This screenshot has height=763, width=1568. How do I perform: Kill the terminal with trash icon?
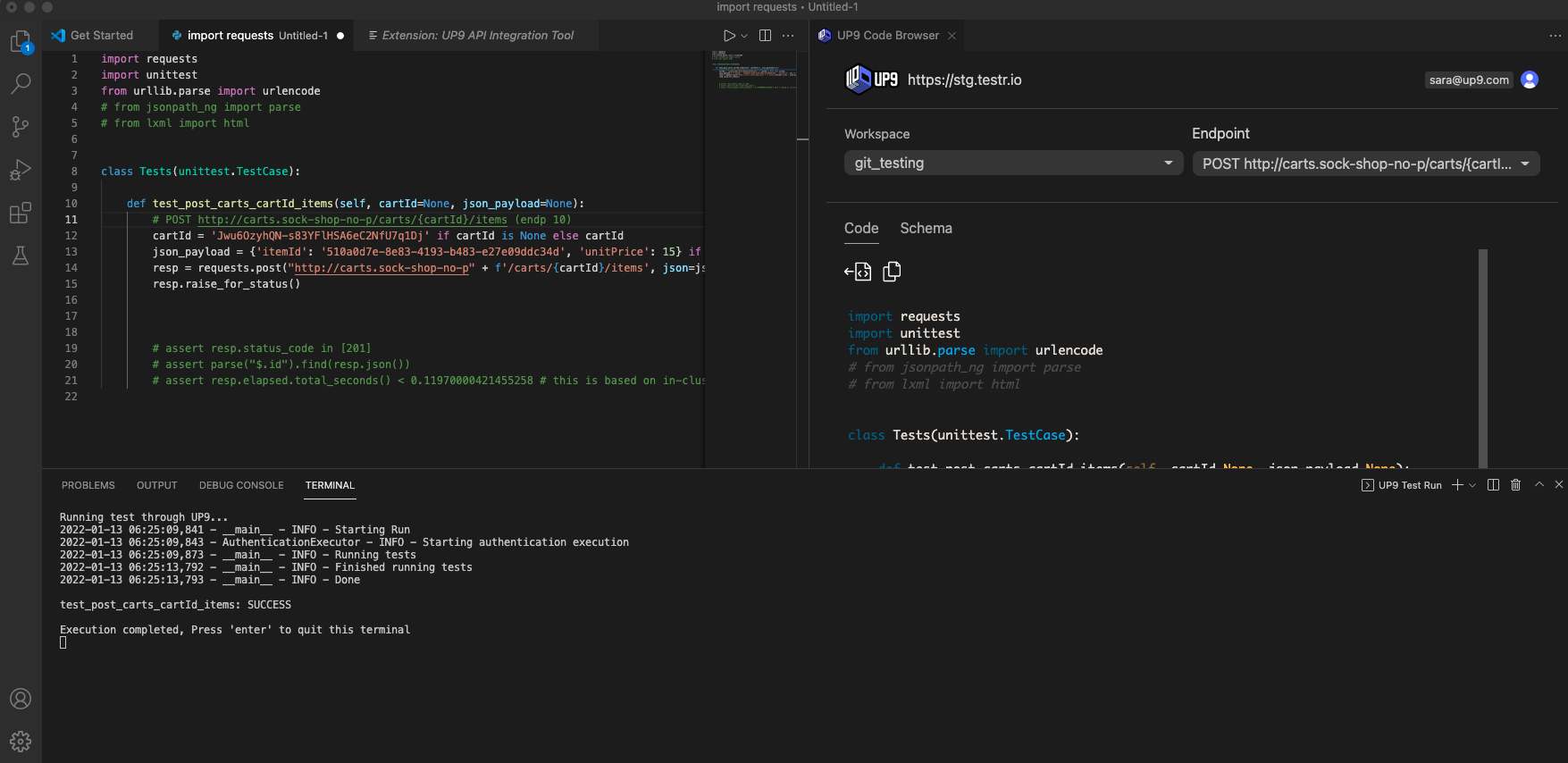click(1515, 485)
